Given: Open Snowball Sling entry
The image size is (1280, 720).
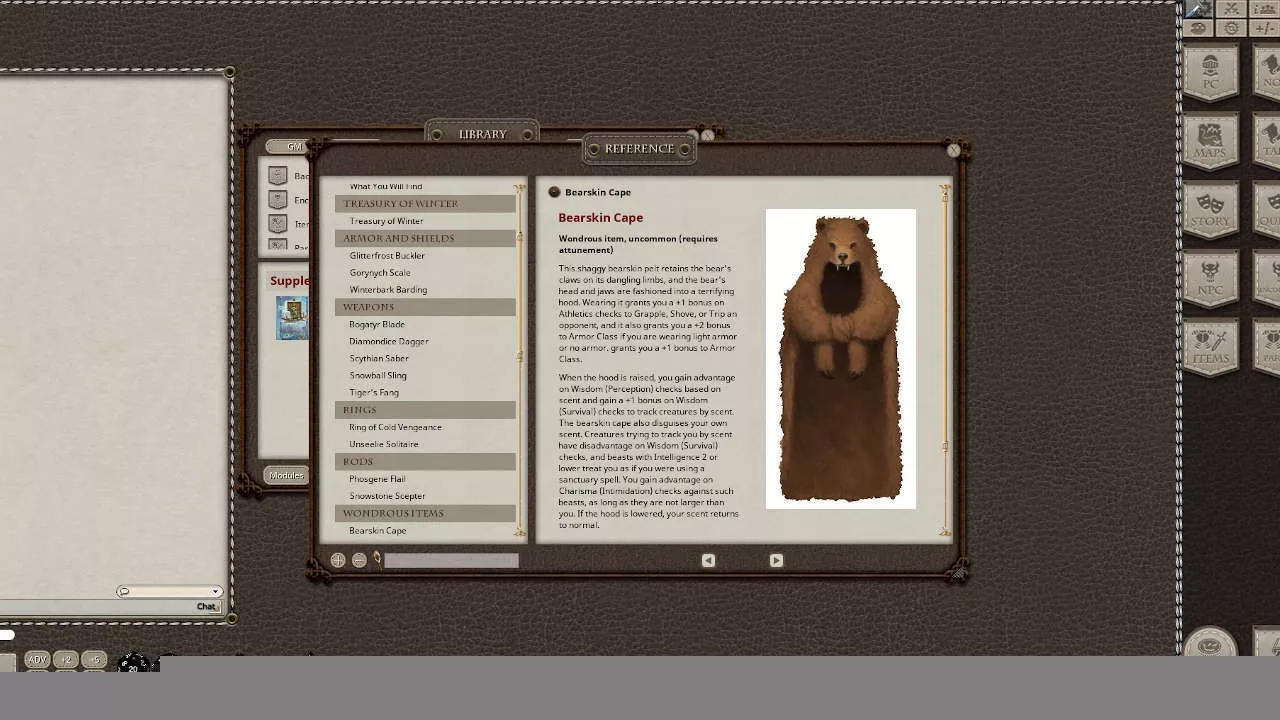Looking at the screenshot, I should click(378, 375).
